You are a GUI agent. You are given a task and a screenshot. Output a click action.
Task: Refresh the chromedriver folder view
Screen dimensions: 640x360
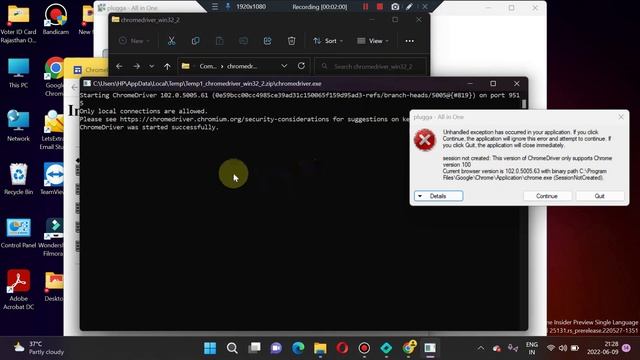coord(301,66)
